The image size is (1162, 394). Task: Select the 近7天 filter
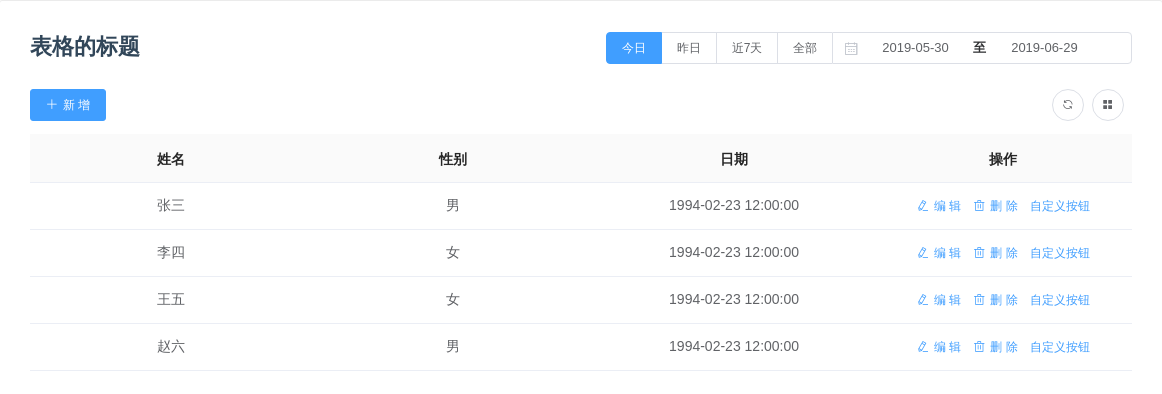pos(747,48)
